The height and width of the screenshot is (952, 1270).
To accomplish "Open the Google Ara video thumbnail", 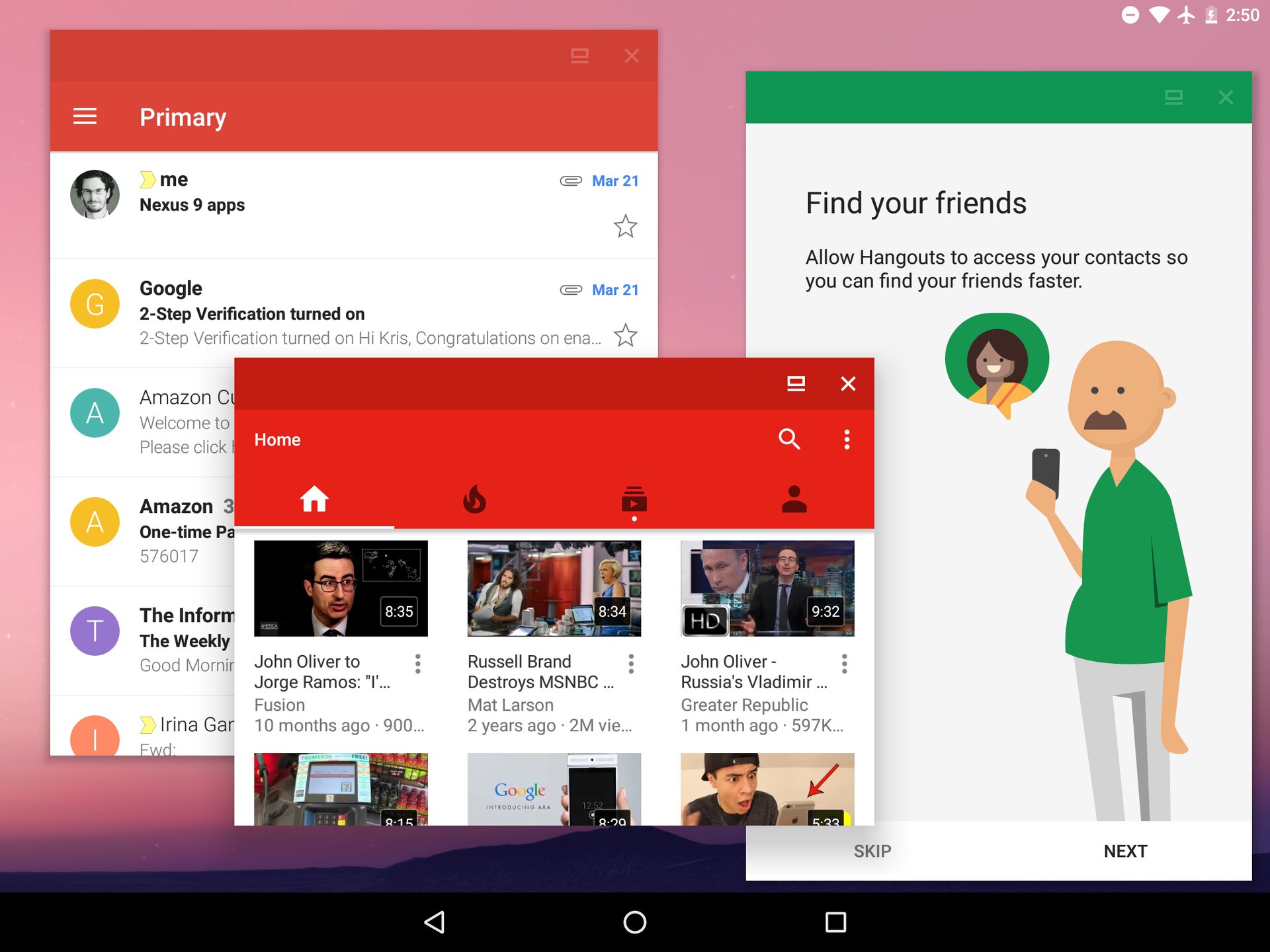I will coord(554,790).
